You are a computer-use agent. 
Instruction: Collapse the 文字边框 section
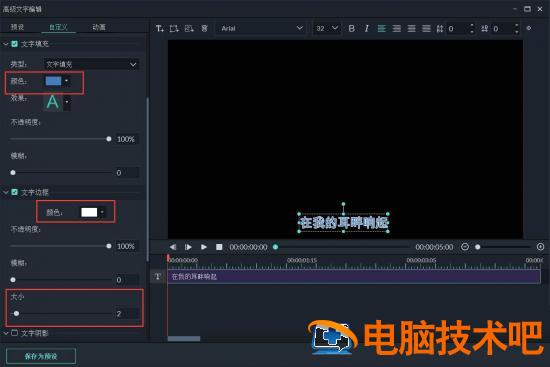coord(6,192)
